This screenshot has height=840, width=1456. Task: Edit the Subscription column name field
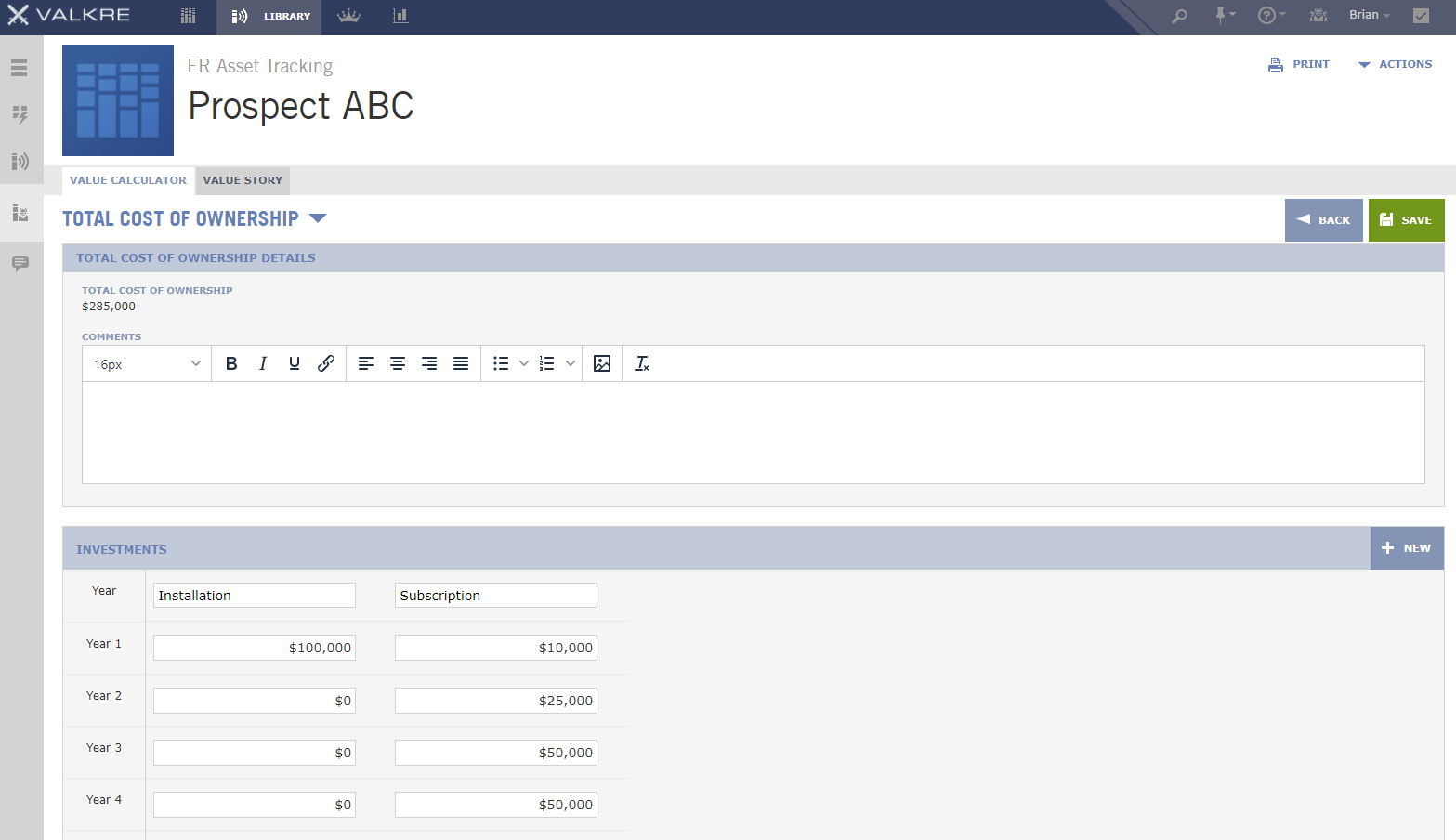(496, 596)
